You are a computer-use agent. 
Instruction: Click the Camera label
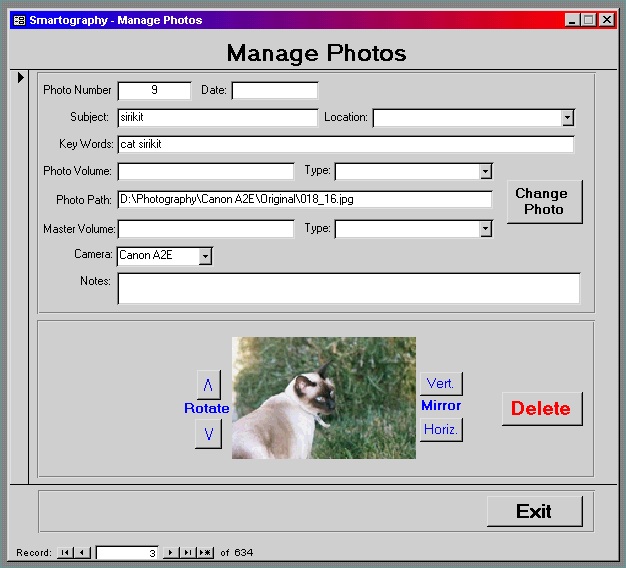[x=93, y=254]
